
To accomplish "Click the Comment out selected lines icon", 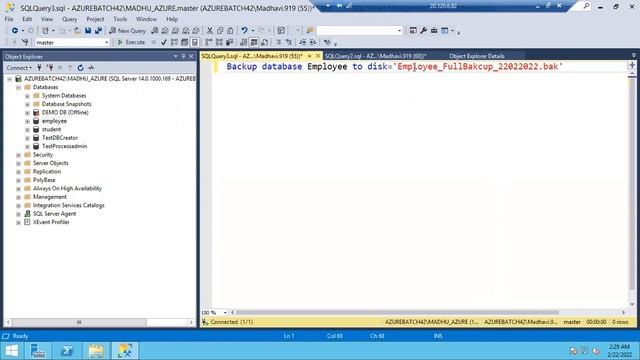I will coord(278,42).
